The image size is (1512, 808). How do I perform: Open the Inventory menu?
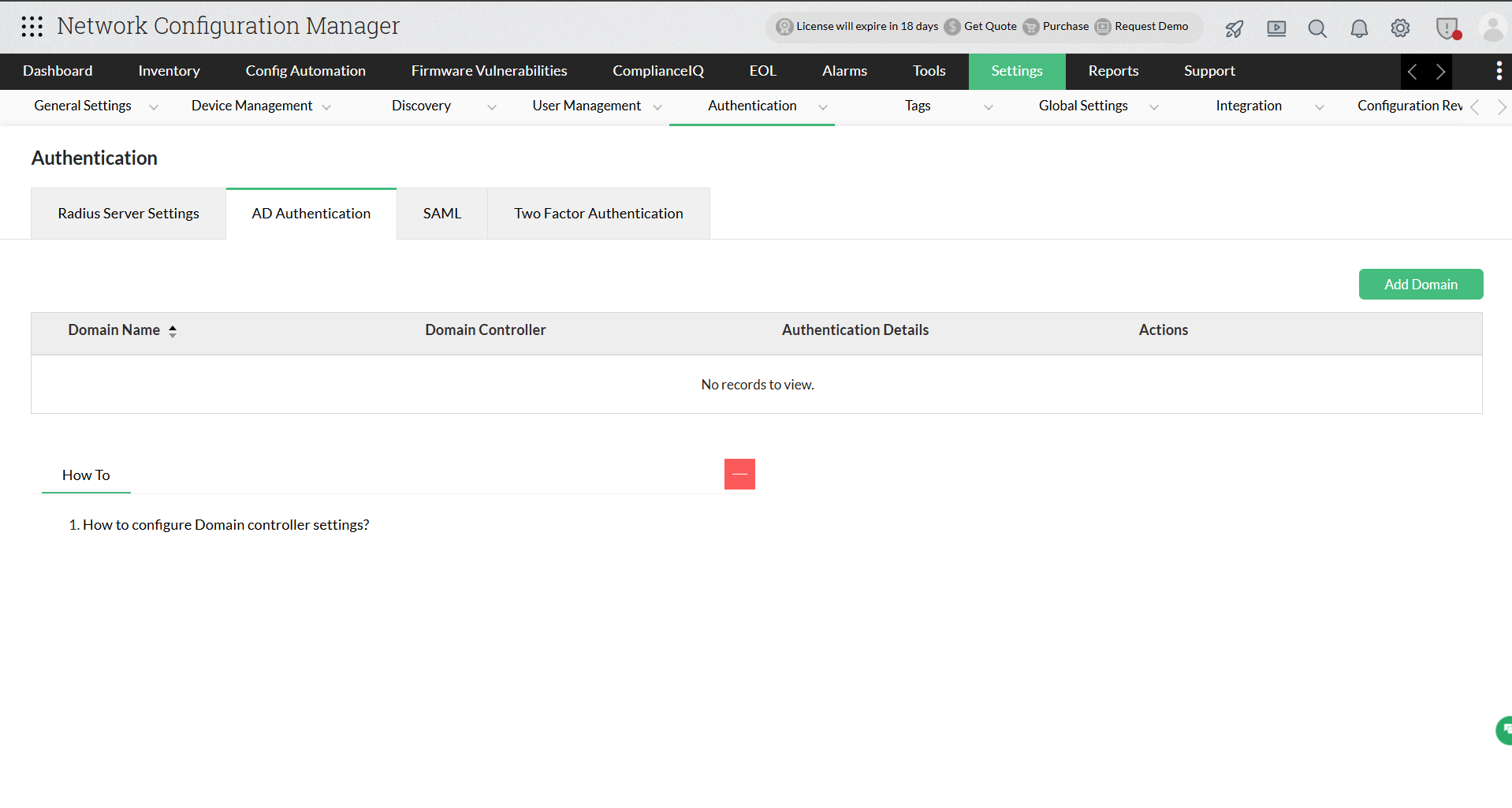169,71
